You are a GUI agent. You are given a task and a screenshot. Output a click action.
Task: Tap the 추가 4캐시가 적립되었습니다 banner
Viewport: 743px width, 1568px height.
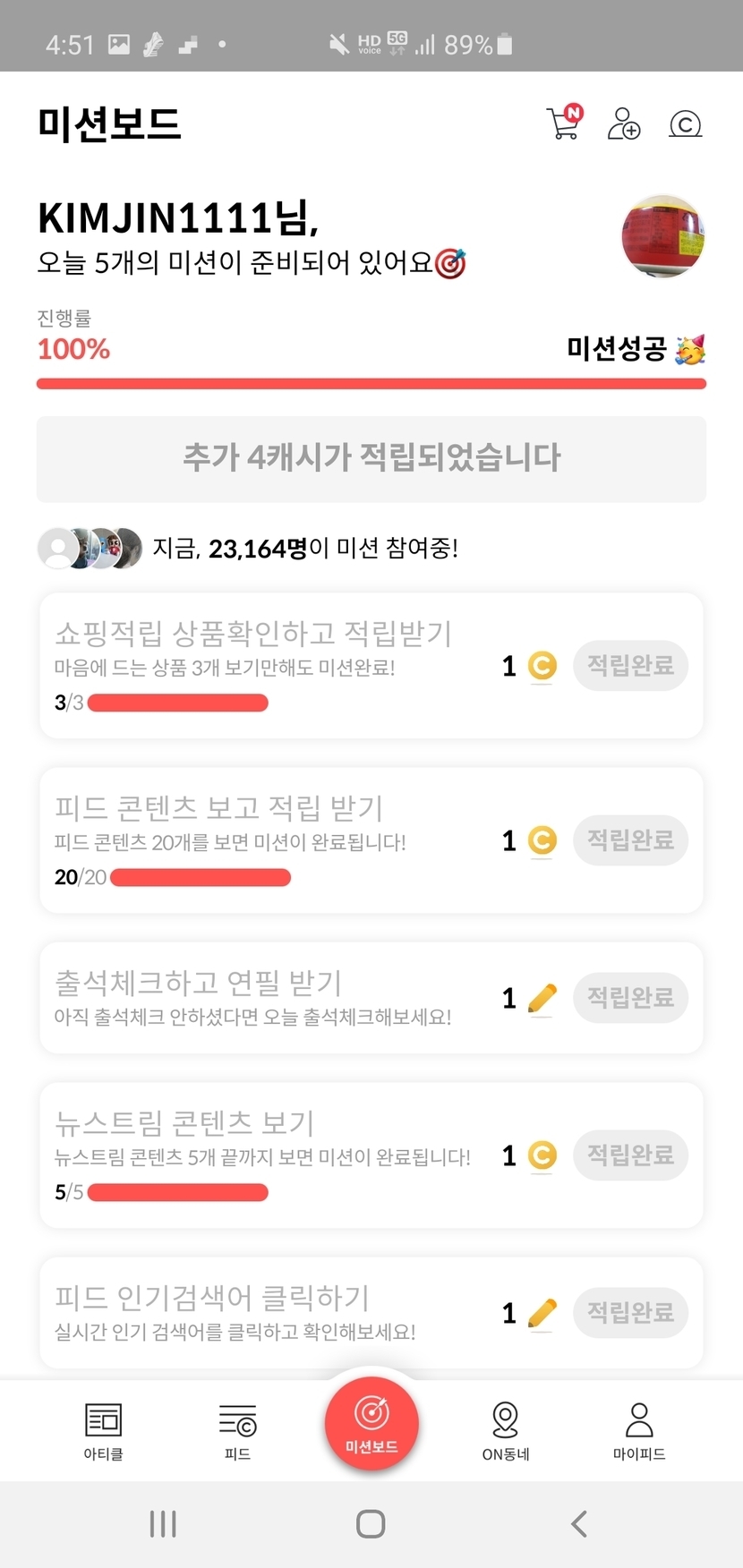(371, 458)
